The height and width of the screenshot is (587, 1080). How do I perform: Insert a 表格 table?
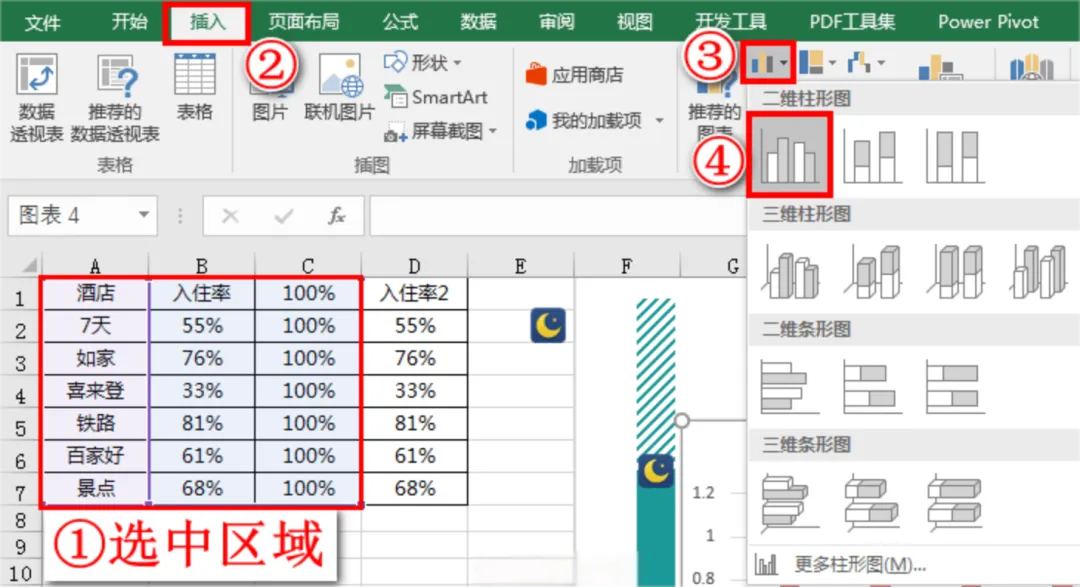[194, 86]
